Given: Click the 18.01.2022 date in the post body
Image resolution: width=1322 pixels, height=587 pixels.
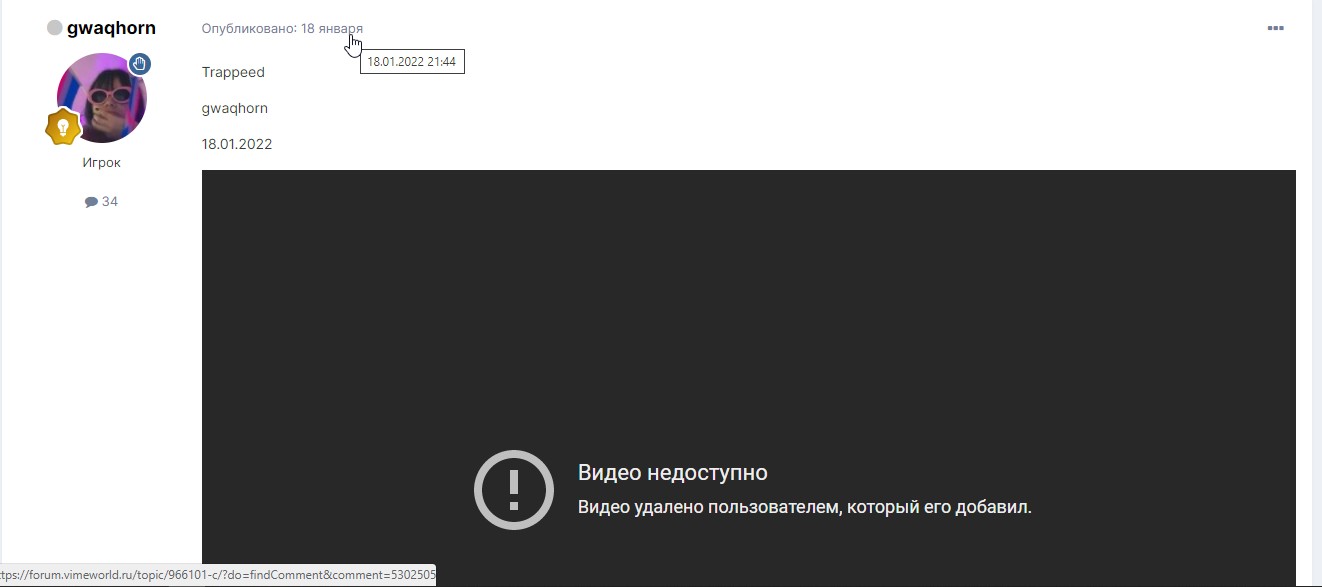Looking at the screenshot, I should 237,143.
